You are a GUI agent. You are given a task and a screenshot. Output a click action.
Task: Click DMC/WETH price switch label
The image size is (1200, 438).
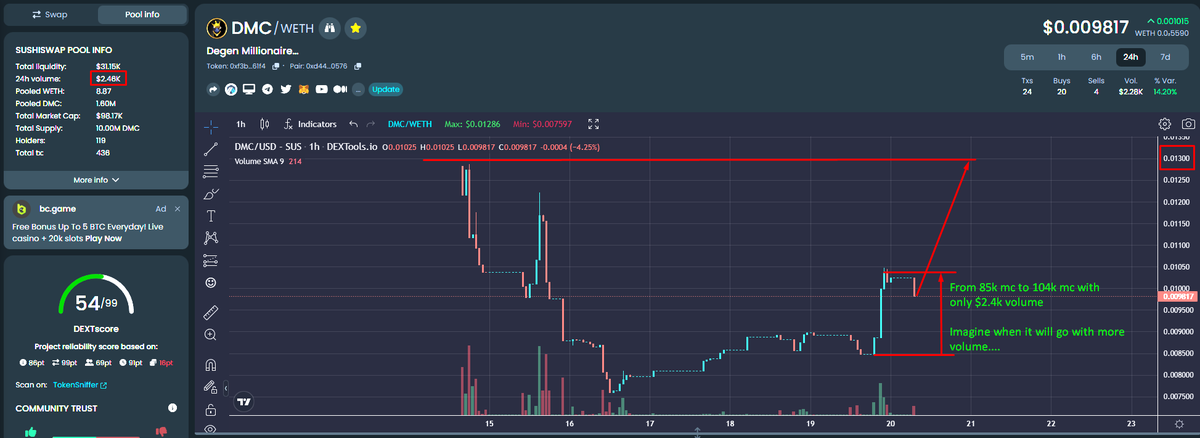coord(409,124)
